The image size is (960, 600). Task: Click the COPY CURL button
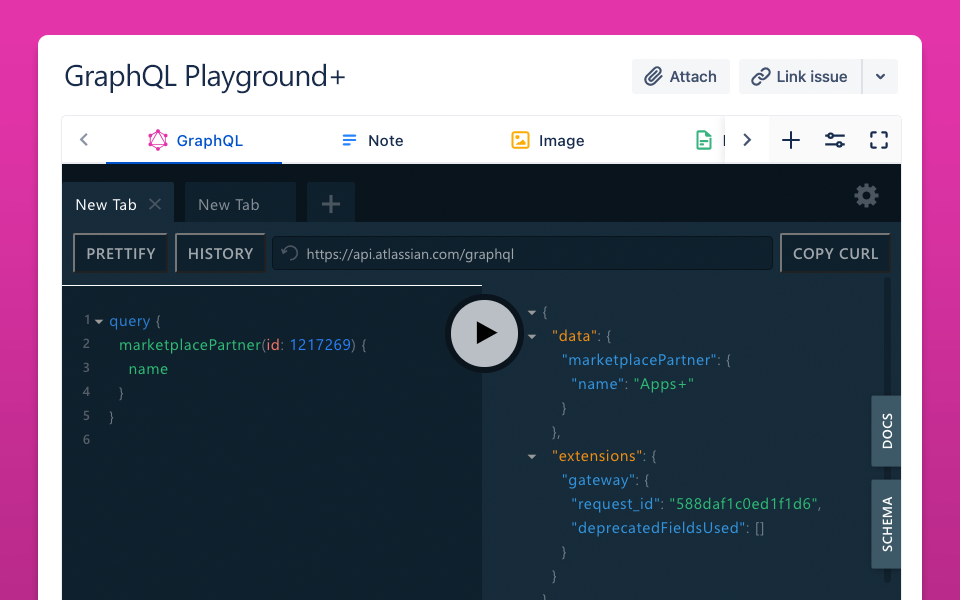point(835,254)
